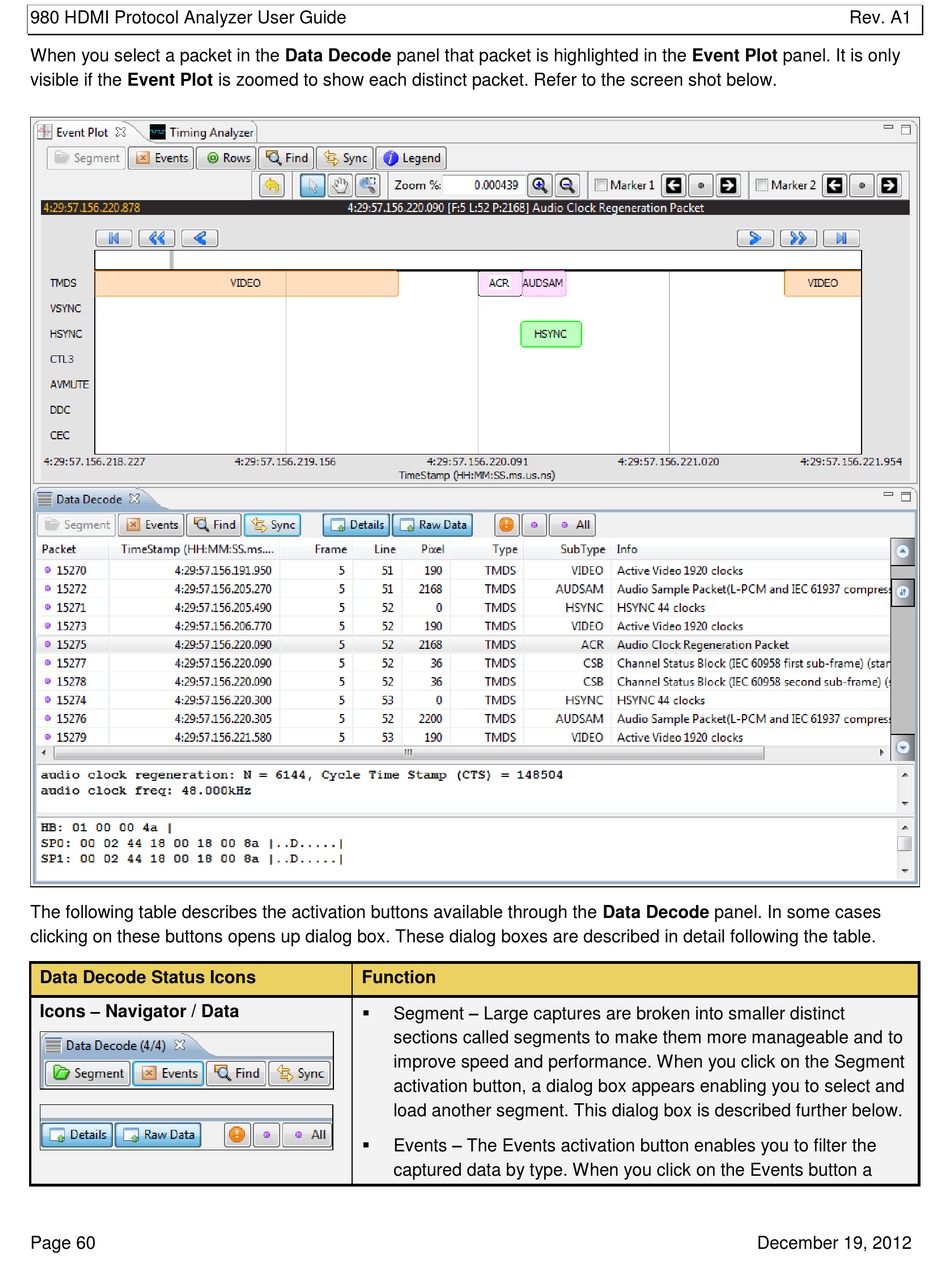The height and width of the screenshot is (1267, 950).
Task: Open the Events filter in Event Plot toolbar
Action: click(x=161, y=158)
